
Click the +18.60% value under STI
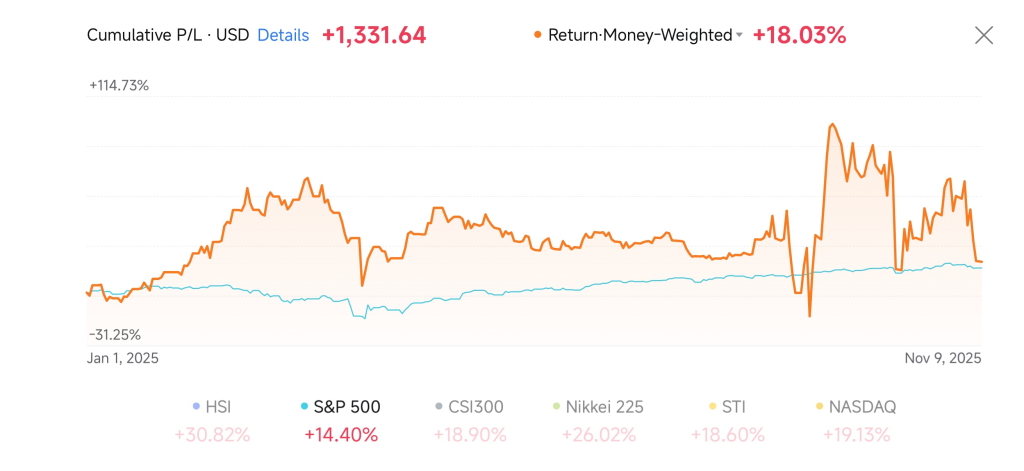coord(727,434)
